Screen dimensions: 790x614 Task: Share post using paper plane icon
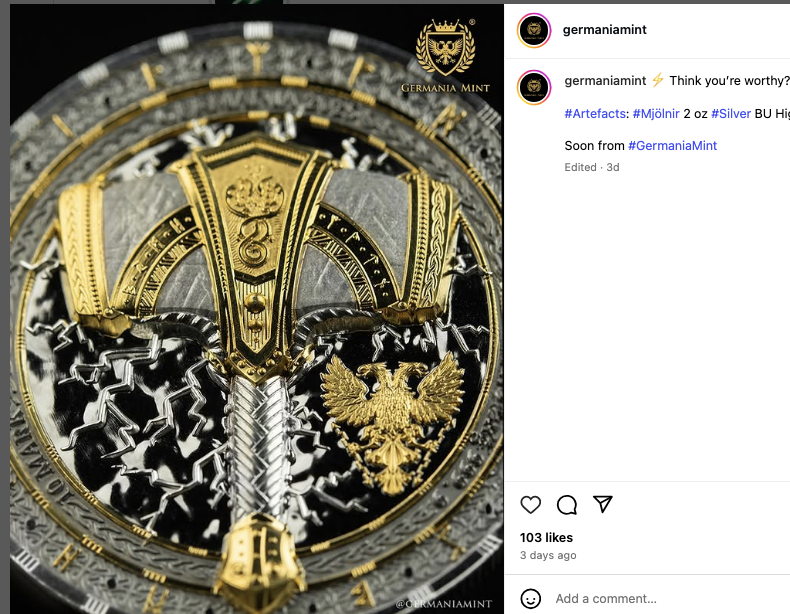603,504
